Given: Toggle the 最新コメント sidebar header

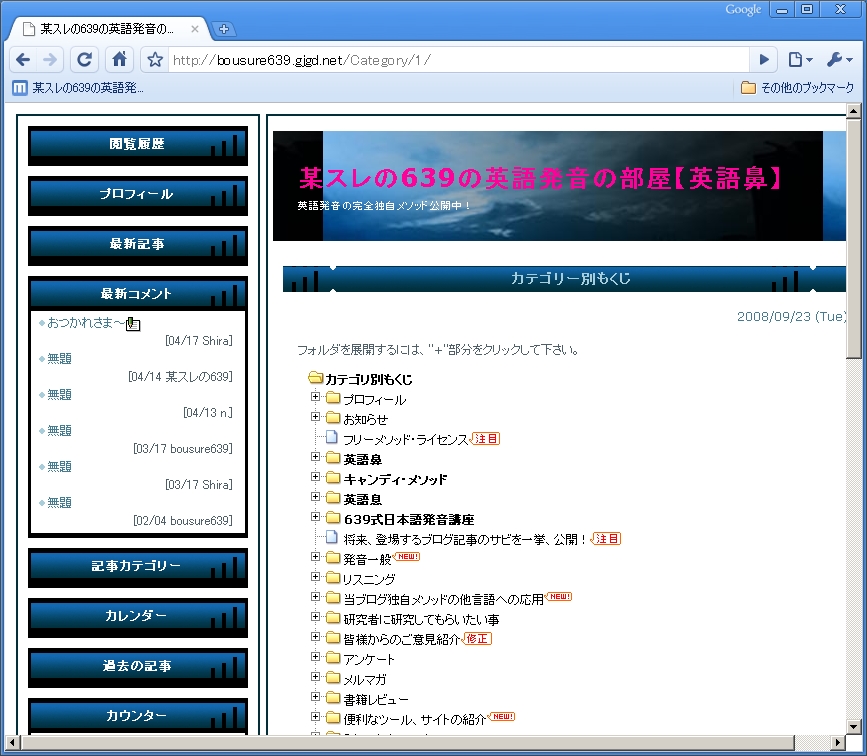Looking at the screenshot, I should pos(138,294).
